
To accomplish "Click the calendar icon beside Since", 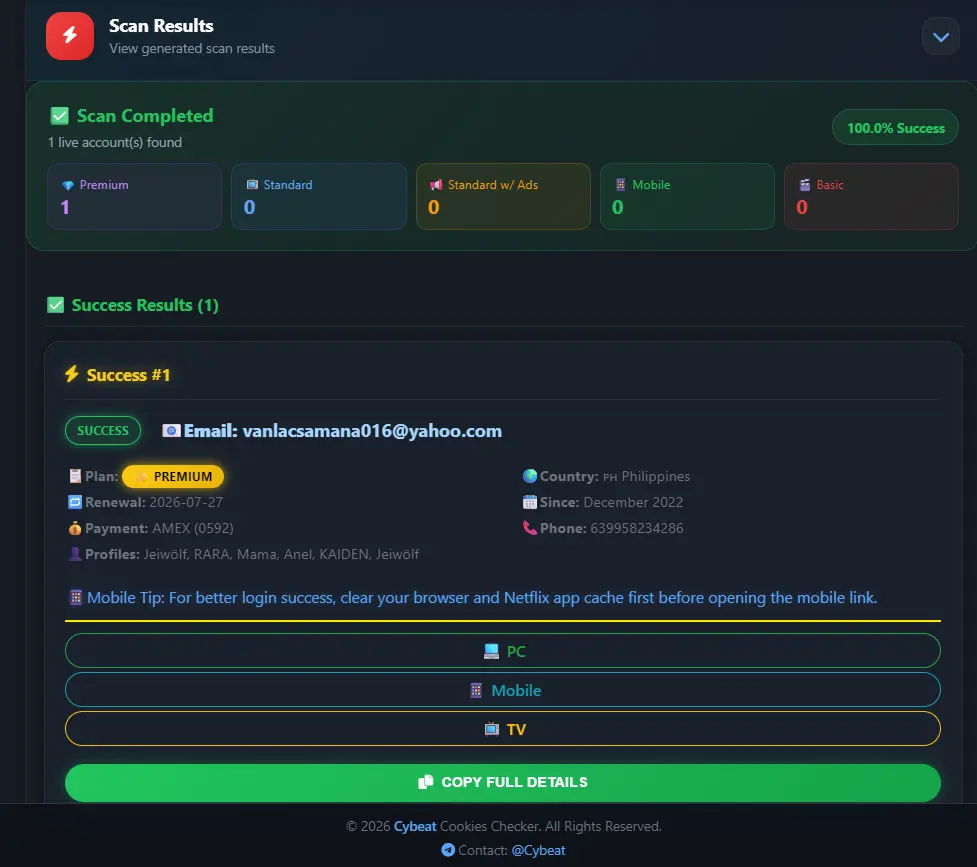I will pyautogui.click(x=530, y=502).
